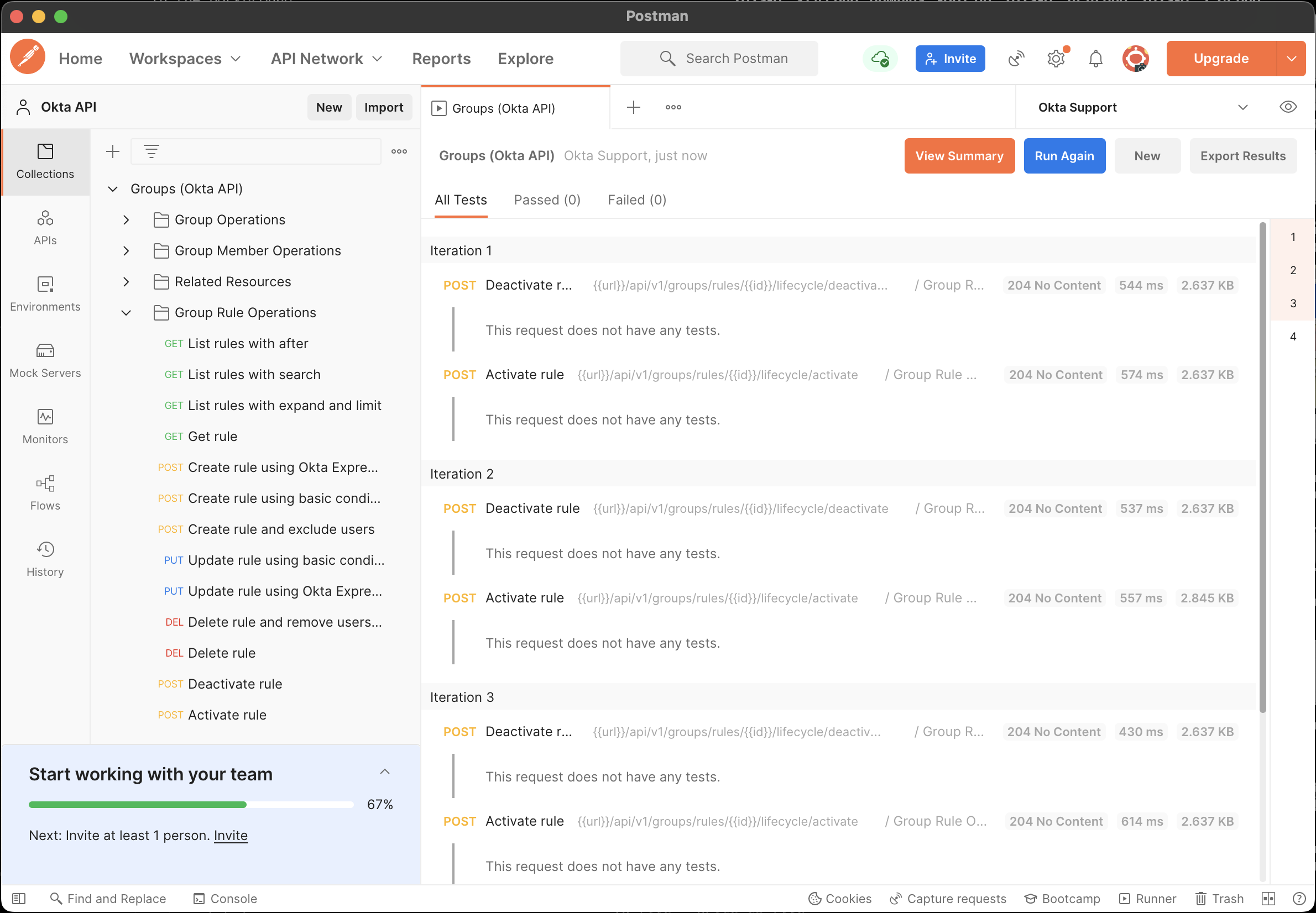Select the Groups (Okta API) runner tab
1316x913 pixels.
[515, 108]
